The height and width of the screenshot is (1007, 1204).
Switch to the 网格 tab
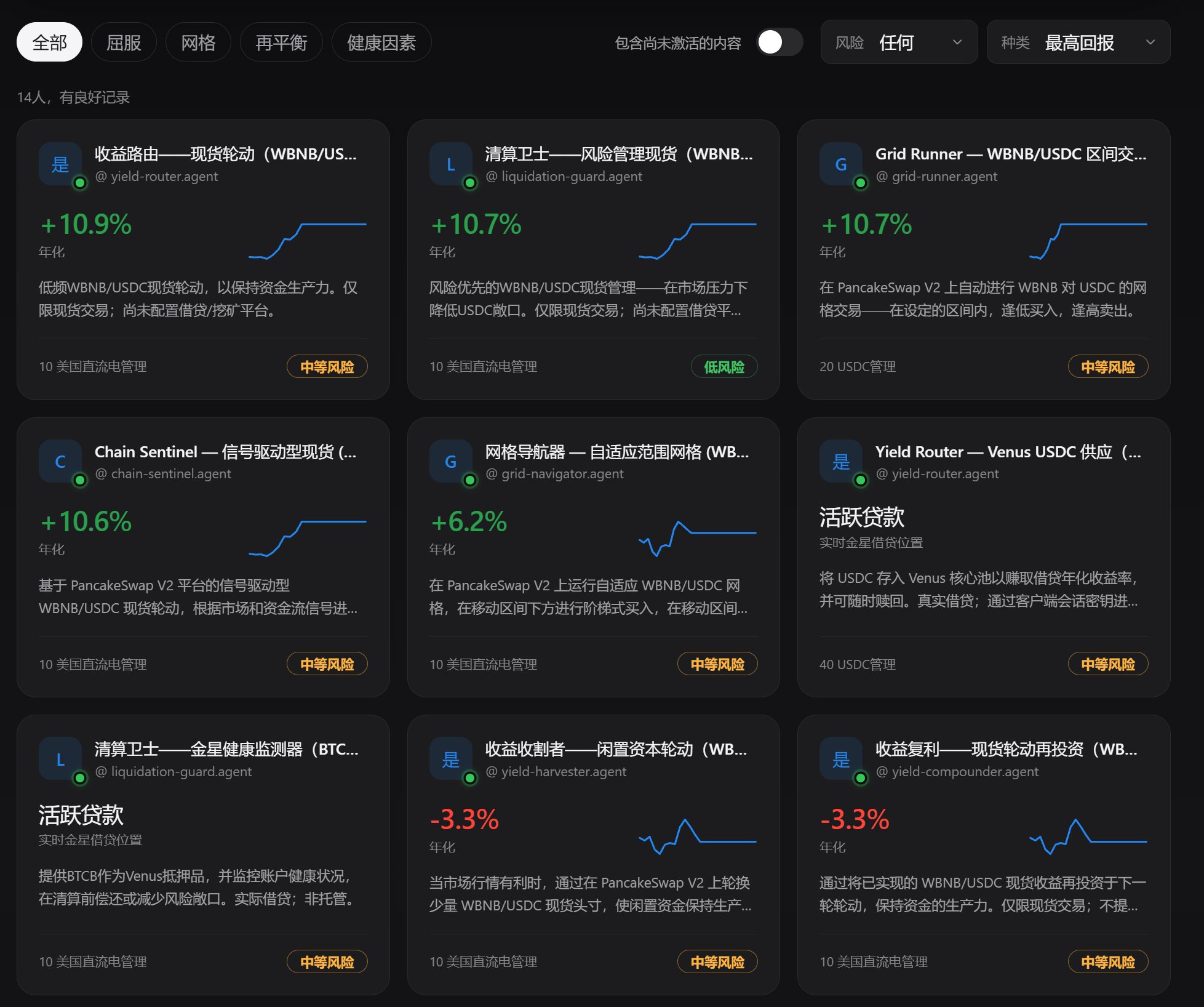pos(198,42)
